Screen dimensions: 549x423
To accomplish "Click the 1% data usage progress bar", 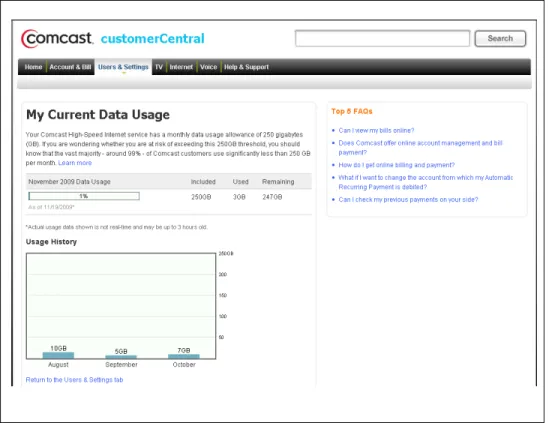I will 84,196.
